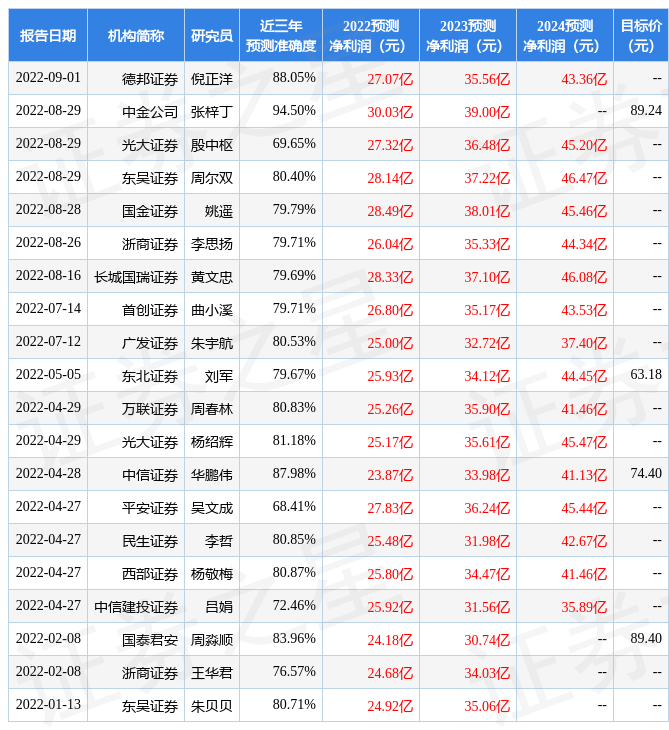The height and width of the screenshot is (730, 669).
Task: Select accuracy value 94.50%
Action: 294,111
